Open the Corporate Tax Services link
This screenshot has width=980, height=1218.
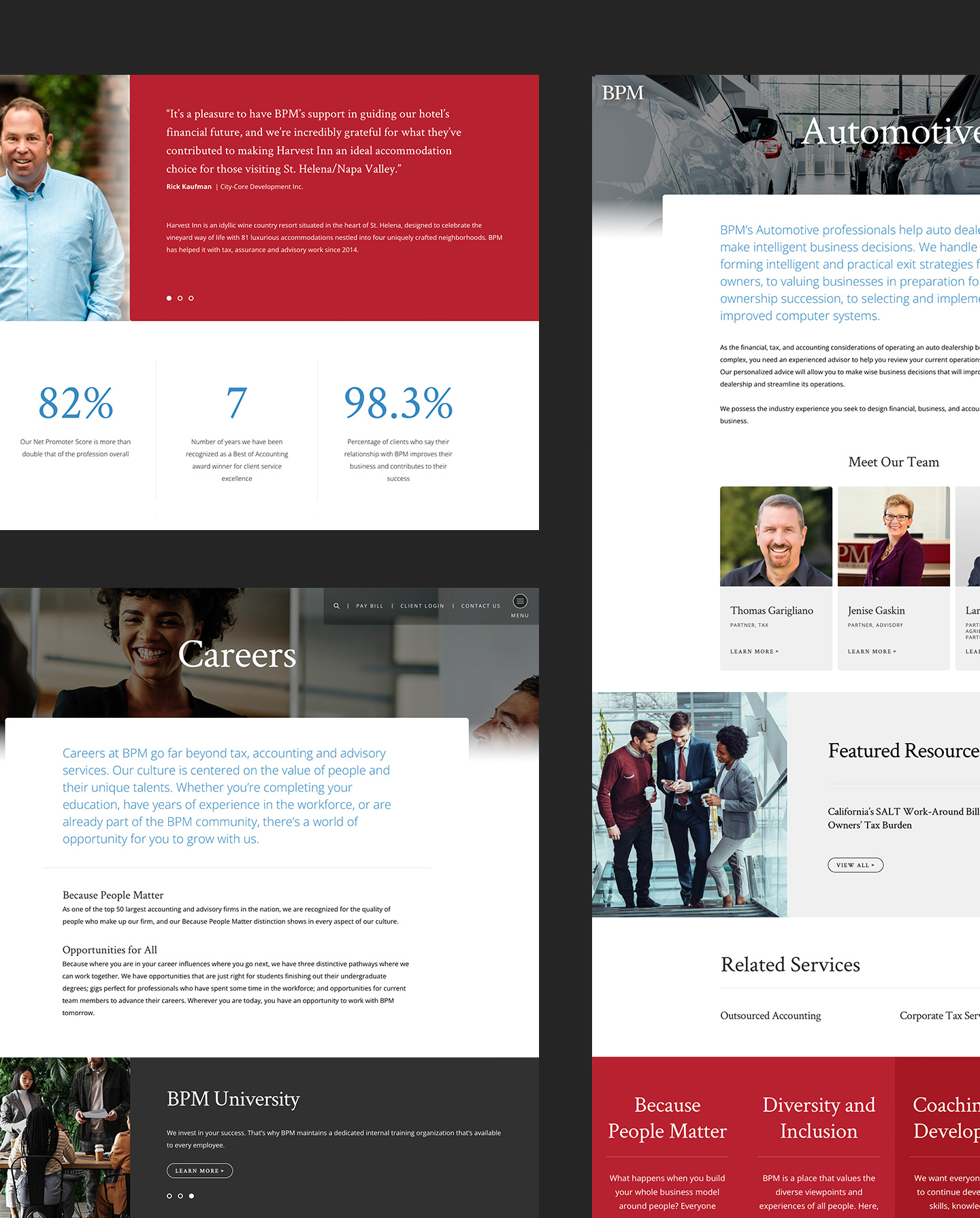[940, 1015]
